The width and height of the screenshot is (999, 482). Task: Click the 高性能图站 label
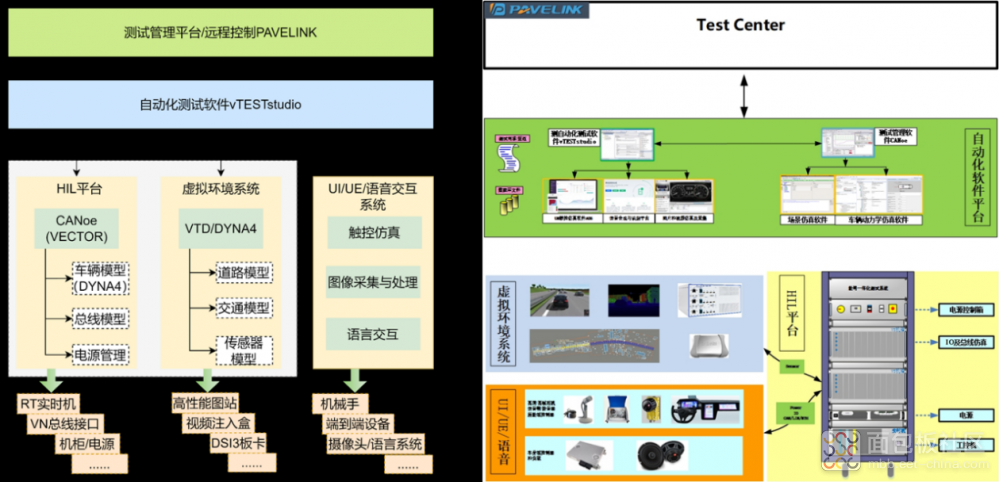point(204,403)
